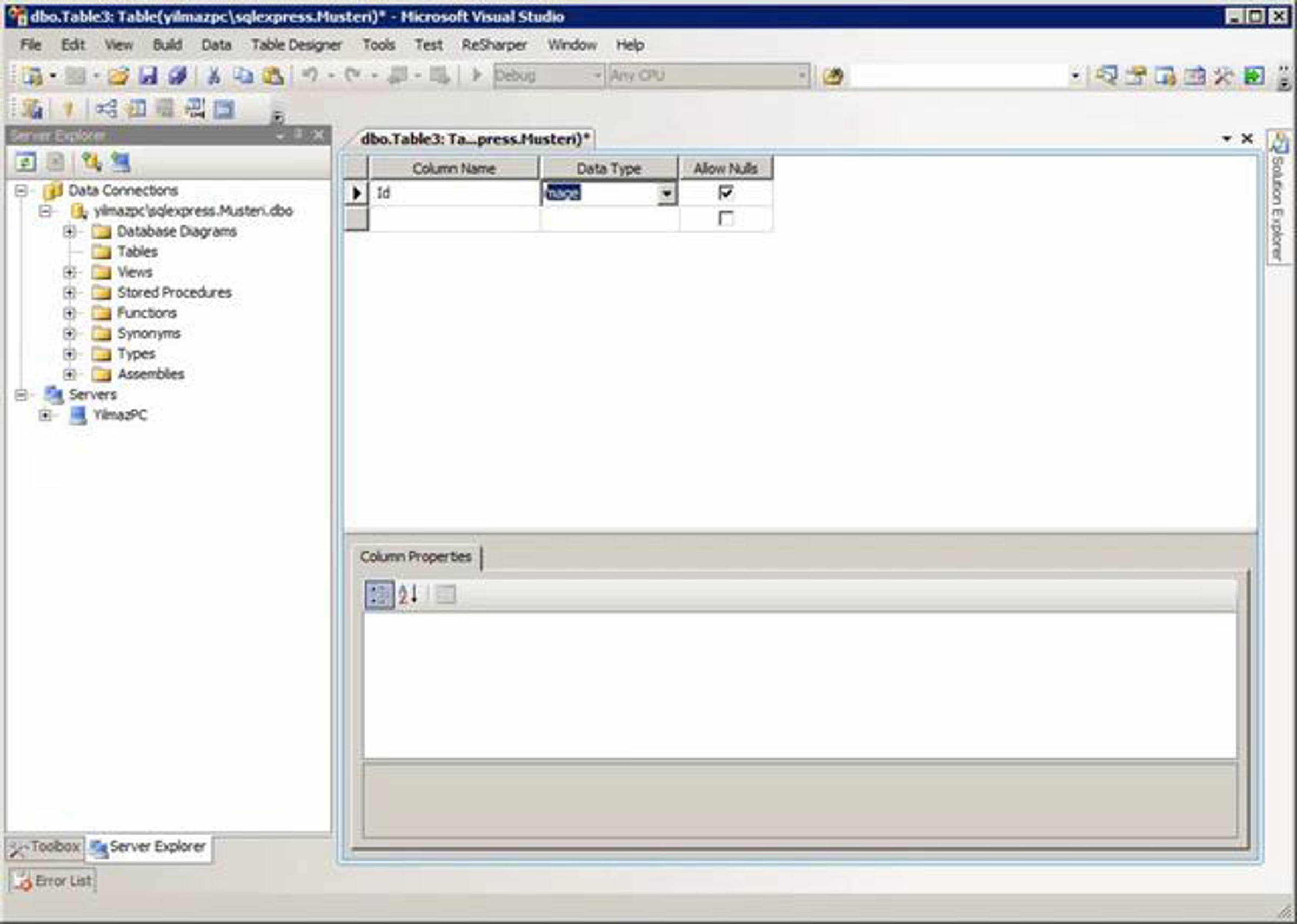Screen dimensions: 1297x924
Task: Open the File menu
Action: coord(31,45)
